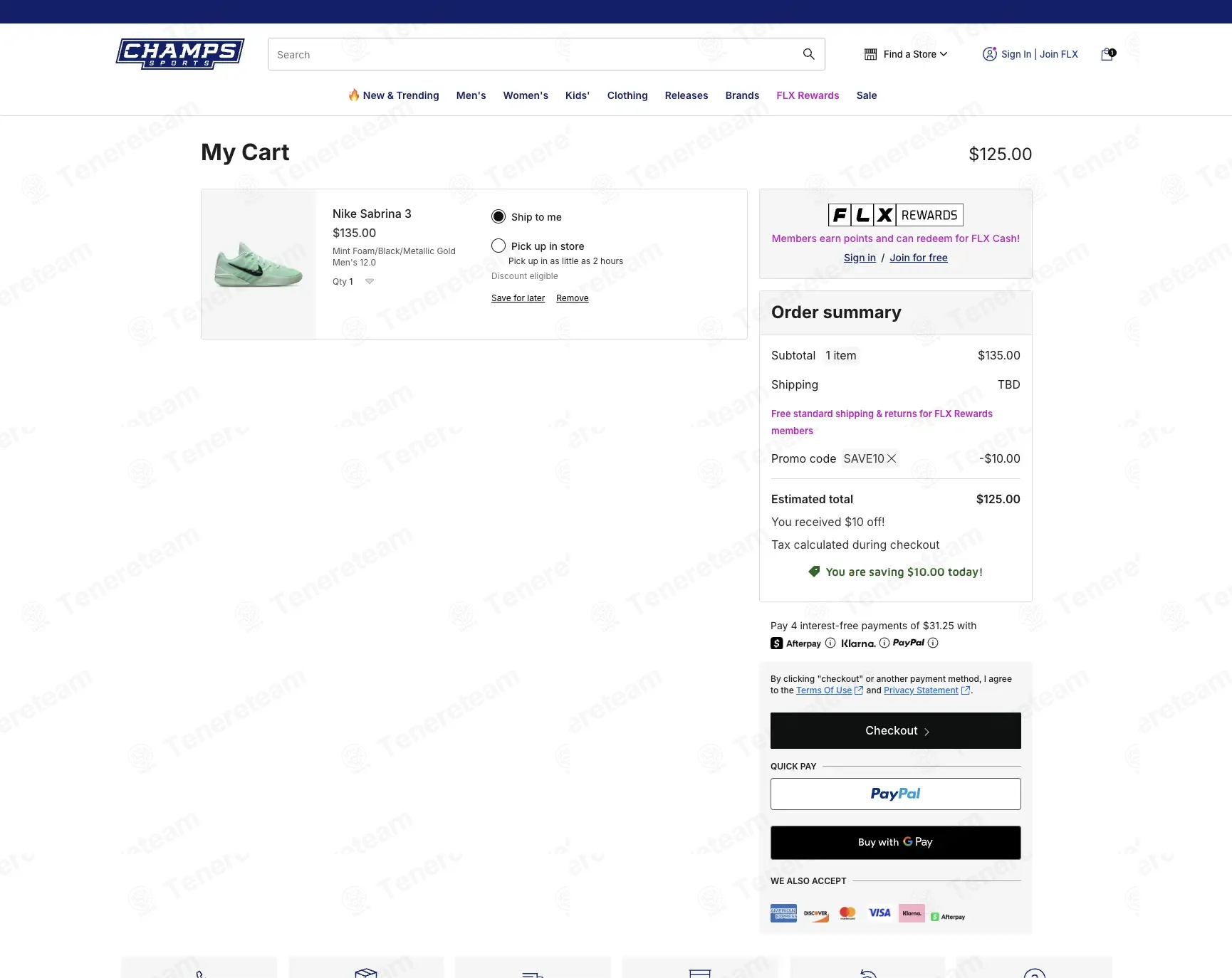Open the Klarna info icon
1232x978 pixels.
(x=884, y=643)
